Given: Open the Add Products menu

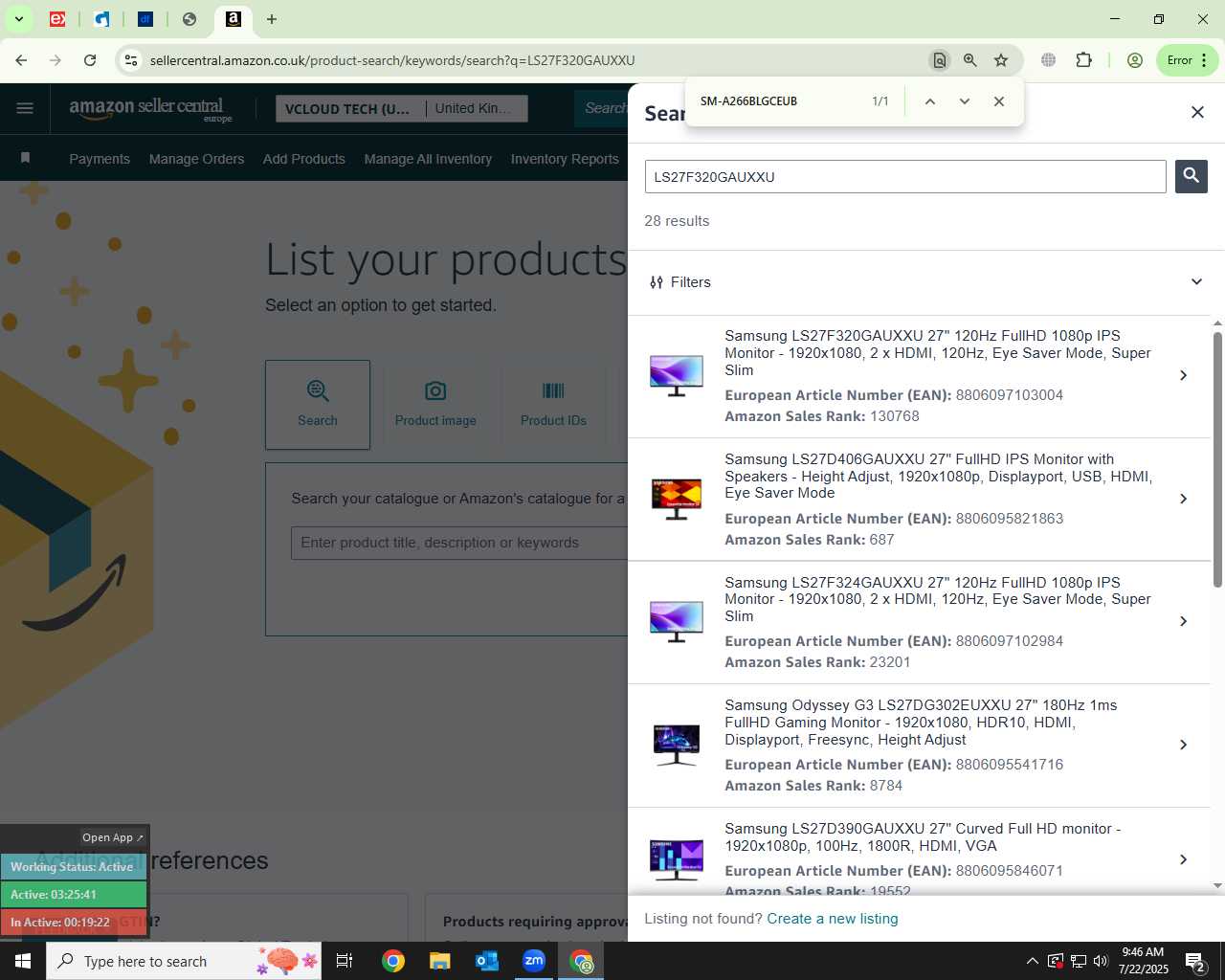Looking at the screenshot, I should (304, 159).
